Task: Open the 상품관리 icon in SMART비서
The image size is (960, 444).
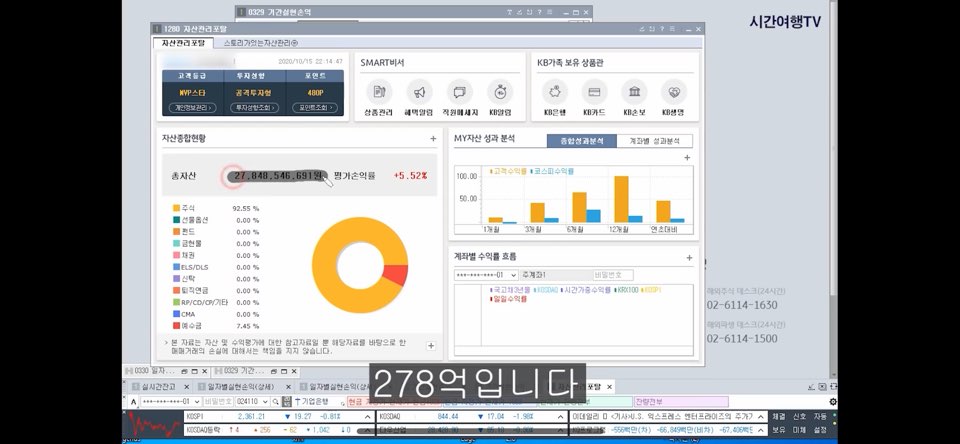Action: (x=379, y=92)
